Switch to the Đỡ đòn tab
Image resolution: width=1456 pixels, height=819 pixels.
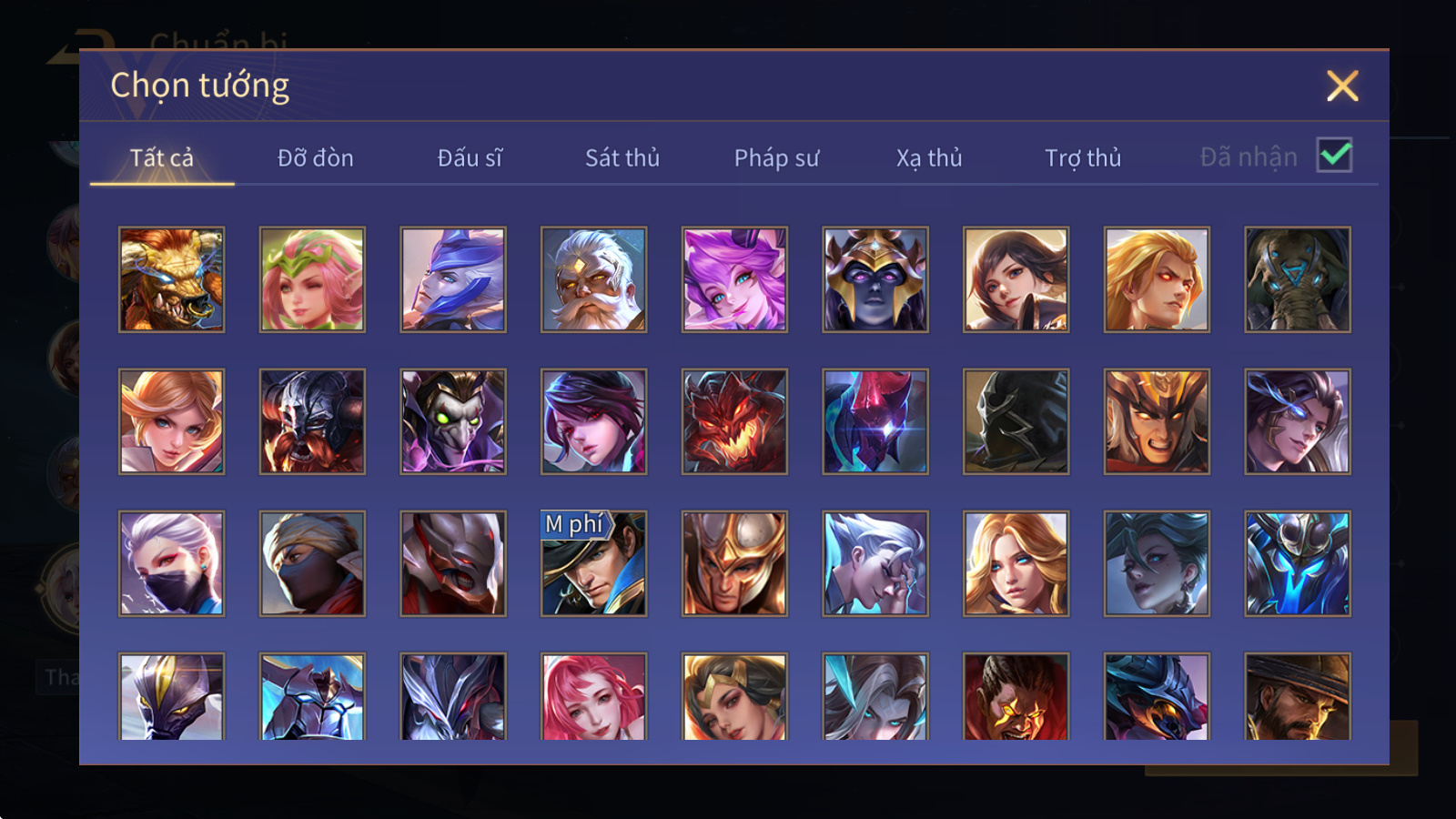click(316, 157)
